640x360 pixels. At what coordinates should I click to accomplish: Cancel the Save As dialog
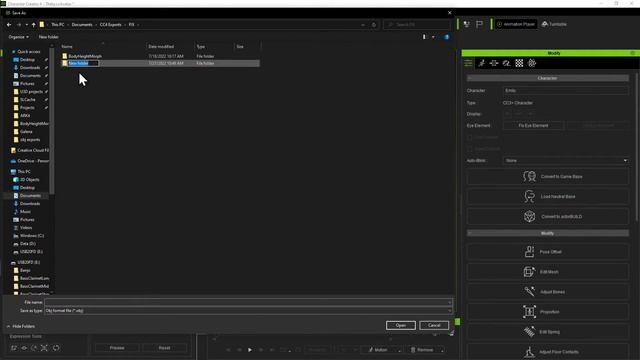pyautogui.click(x=434, y=325)
